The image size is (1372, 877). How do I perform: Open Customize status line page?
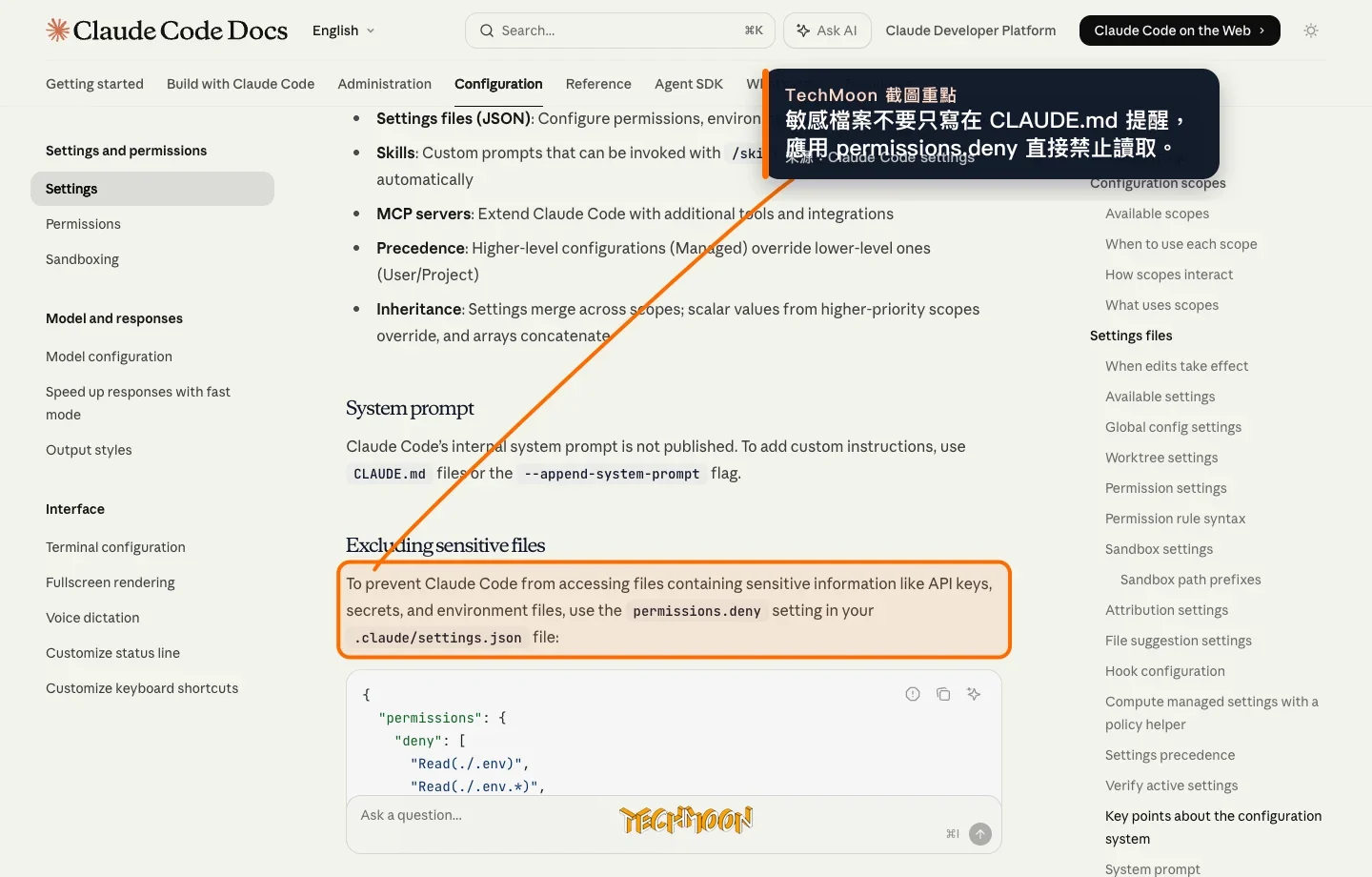pyautogui.click(x=112, y=653)
